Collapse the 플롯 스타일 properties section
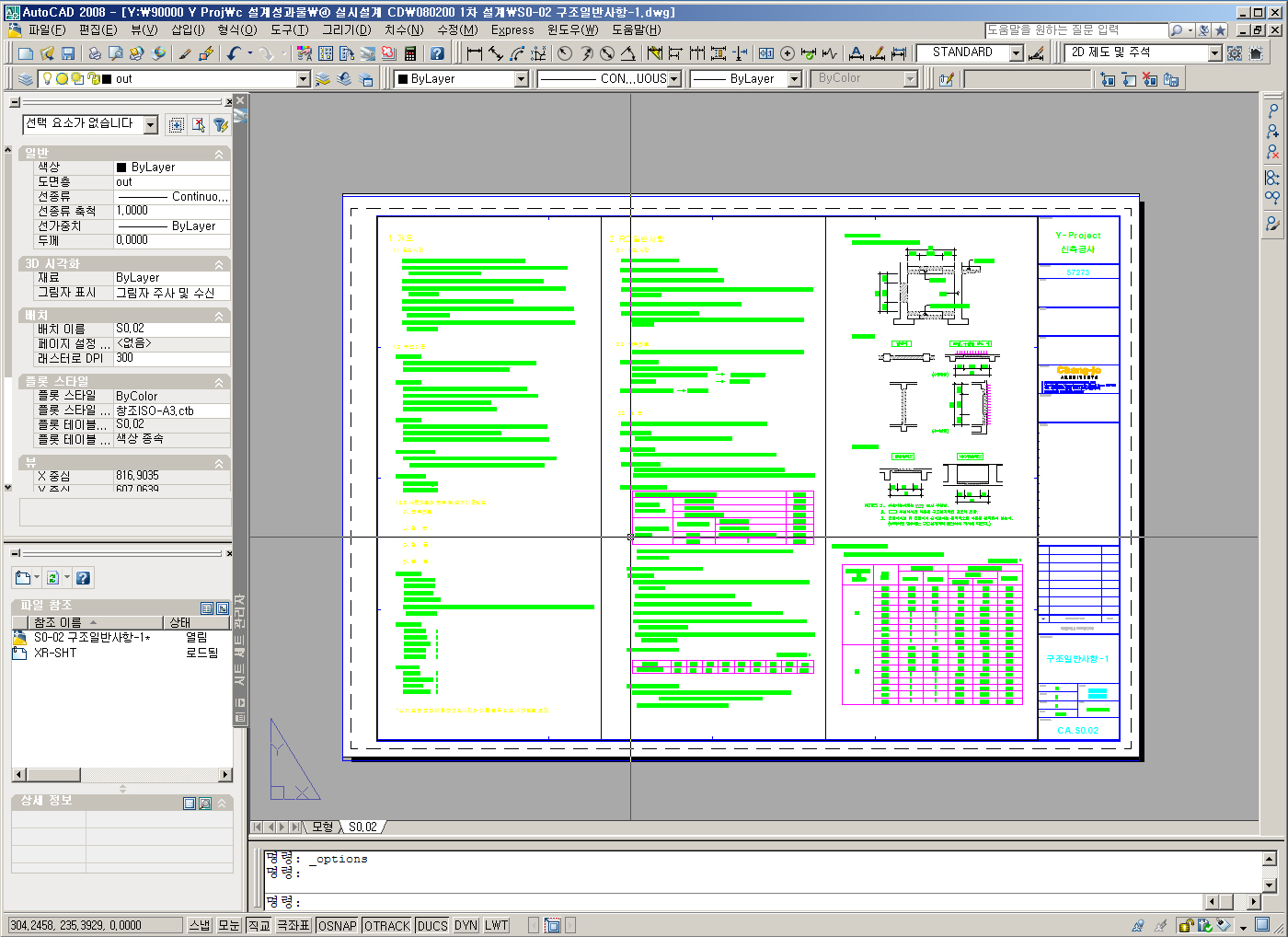1288x937 pixels. (x=219, y=382)
